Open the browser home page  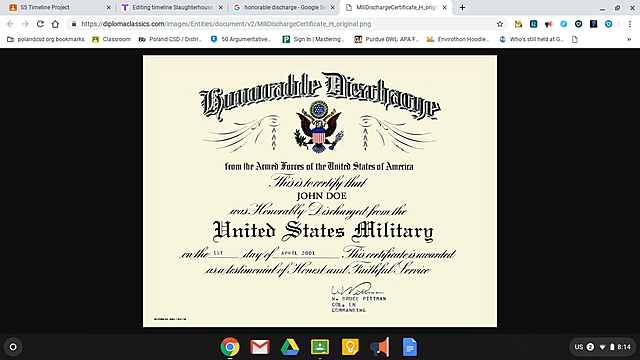coord(55,24)
